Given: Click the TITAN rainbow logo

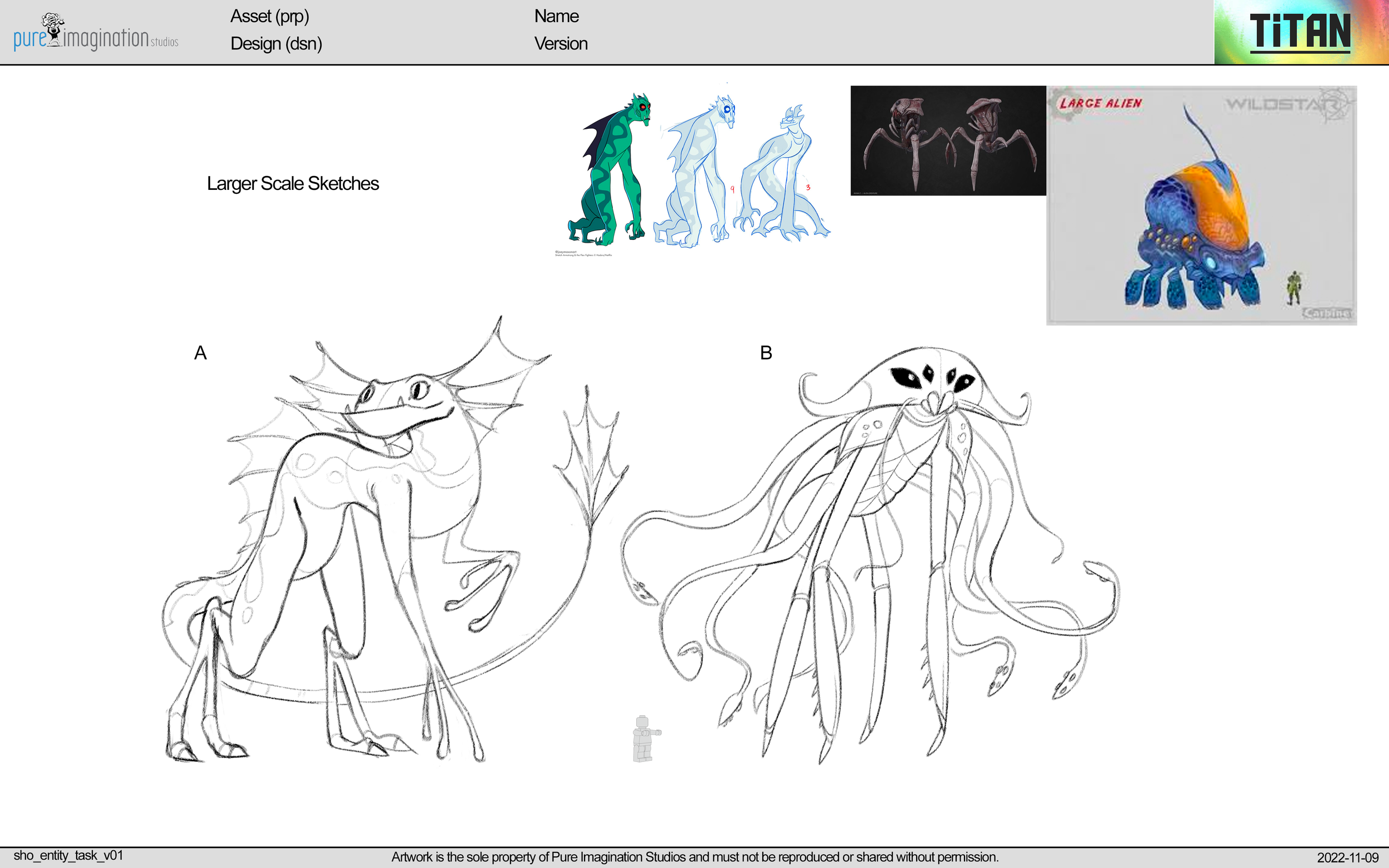Looking at the screenshot, I should (x=1300, y=32).
